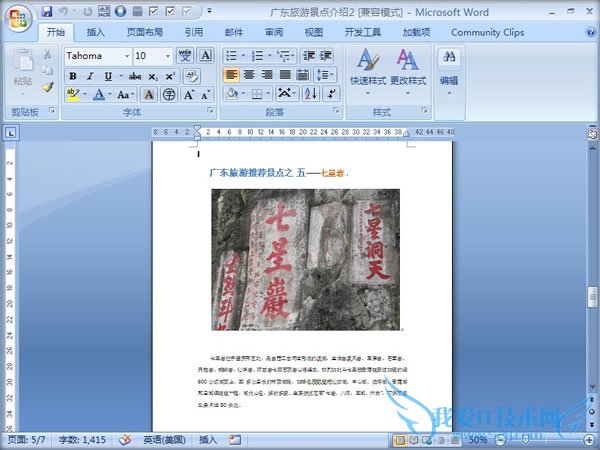
Task: Open the 邮件 (Mailings) tab
Action: pyautogui.click(x=234, y=33)
